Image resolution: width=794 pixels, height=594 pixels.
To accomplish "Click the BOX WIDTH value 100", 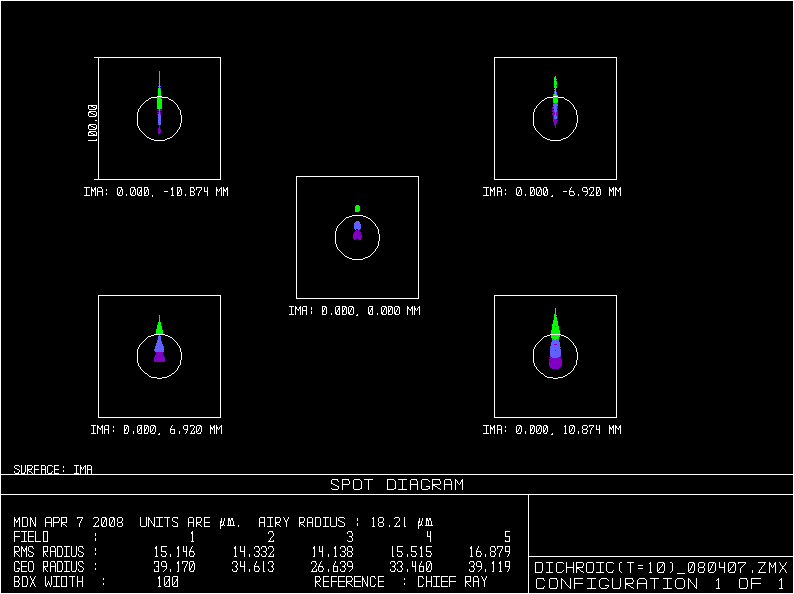I will [168, 582].
